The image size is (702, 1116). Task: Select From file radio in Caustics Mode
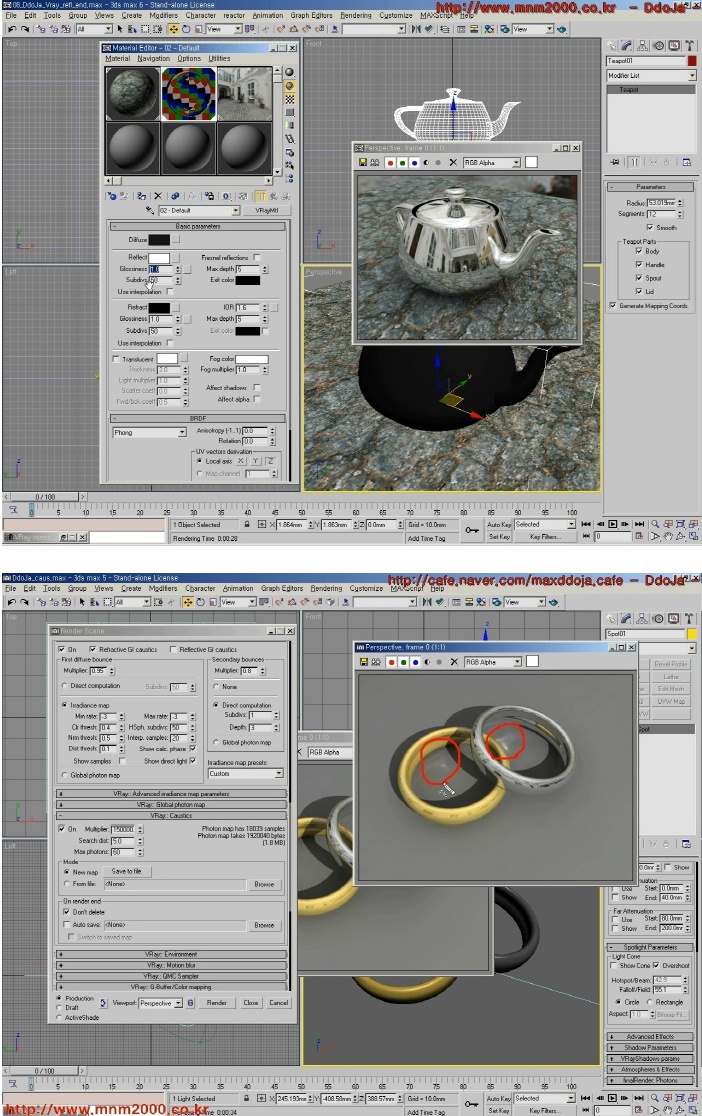pos(67,884)
